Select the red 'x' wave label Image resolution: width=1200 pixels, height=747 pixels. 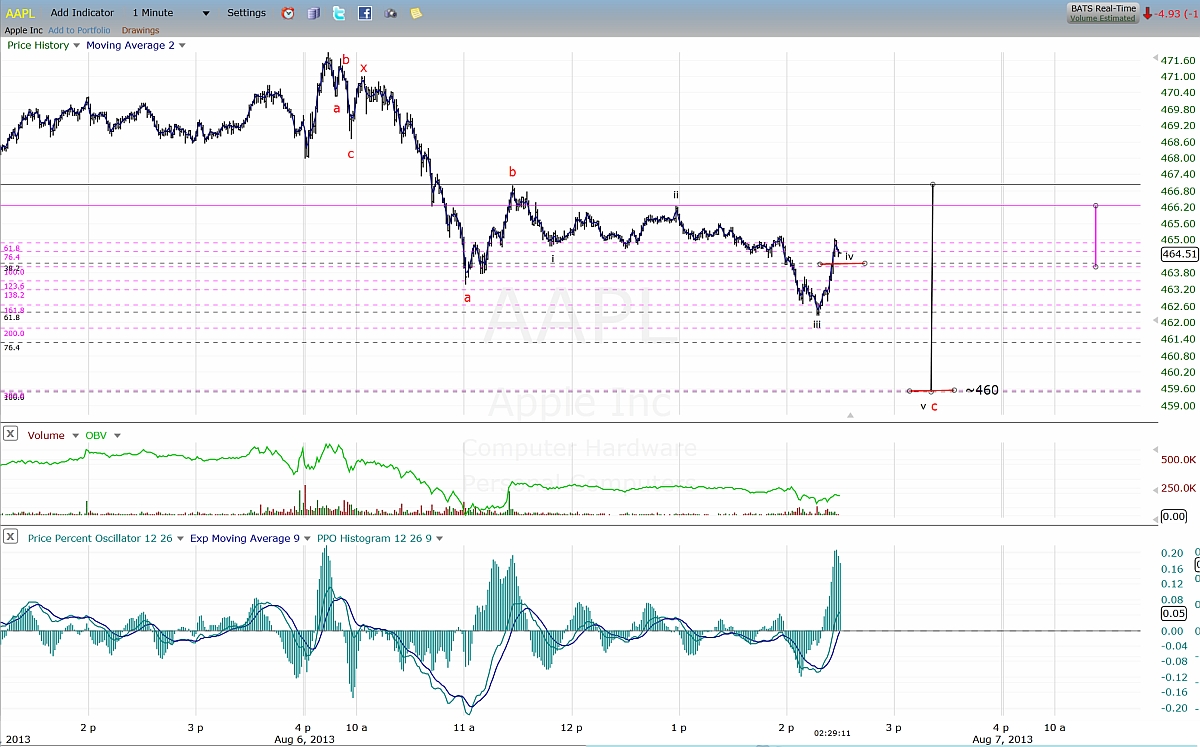pyautogui.click(x=364, y=69)
